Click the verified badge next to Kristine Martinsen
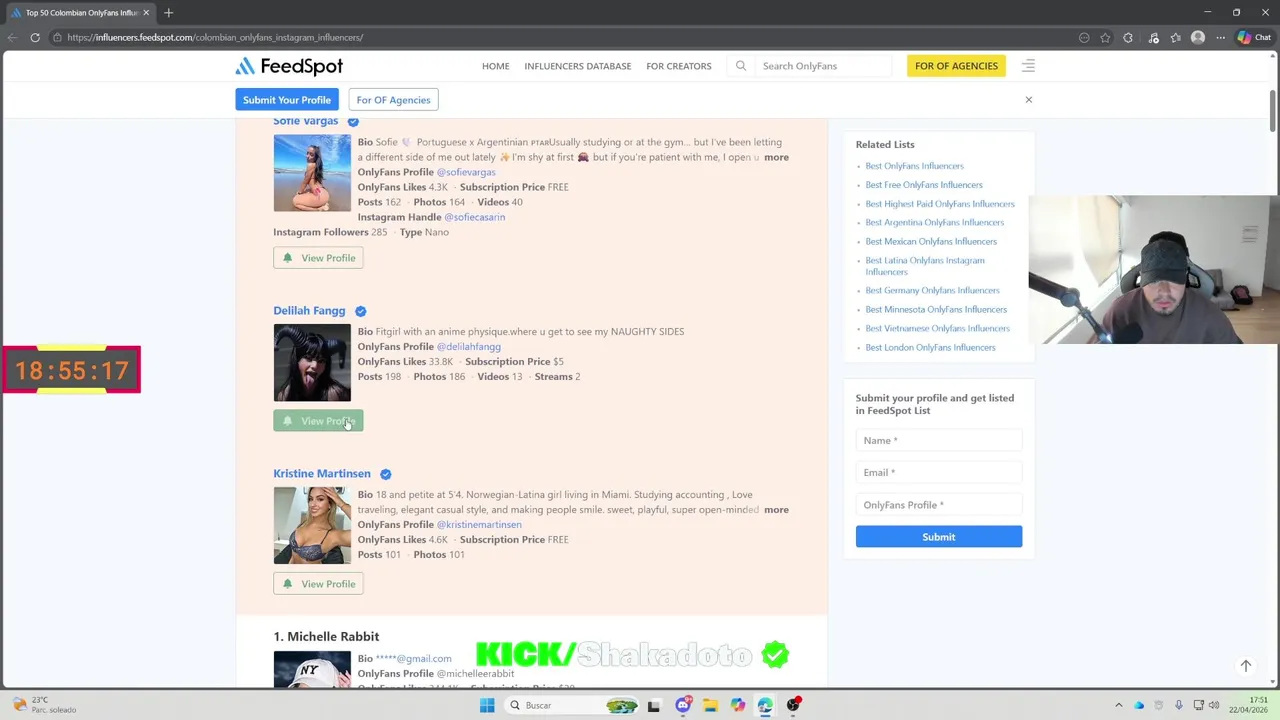This screenshot has width=1280, height=720. point(385,474)
